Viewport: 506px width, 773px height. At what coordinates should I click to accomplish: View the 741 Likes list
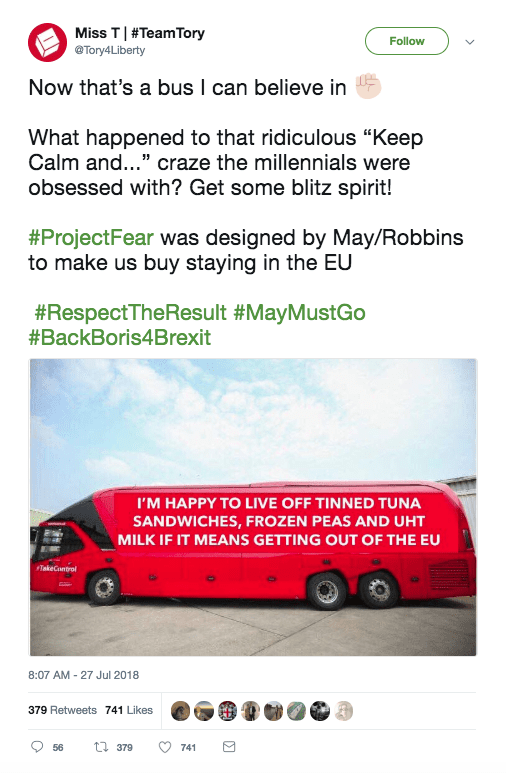click(x=129, y=710)
